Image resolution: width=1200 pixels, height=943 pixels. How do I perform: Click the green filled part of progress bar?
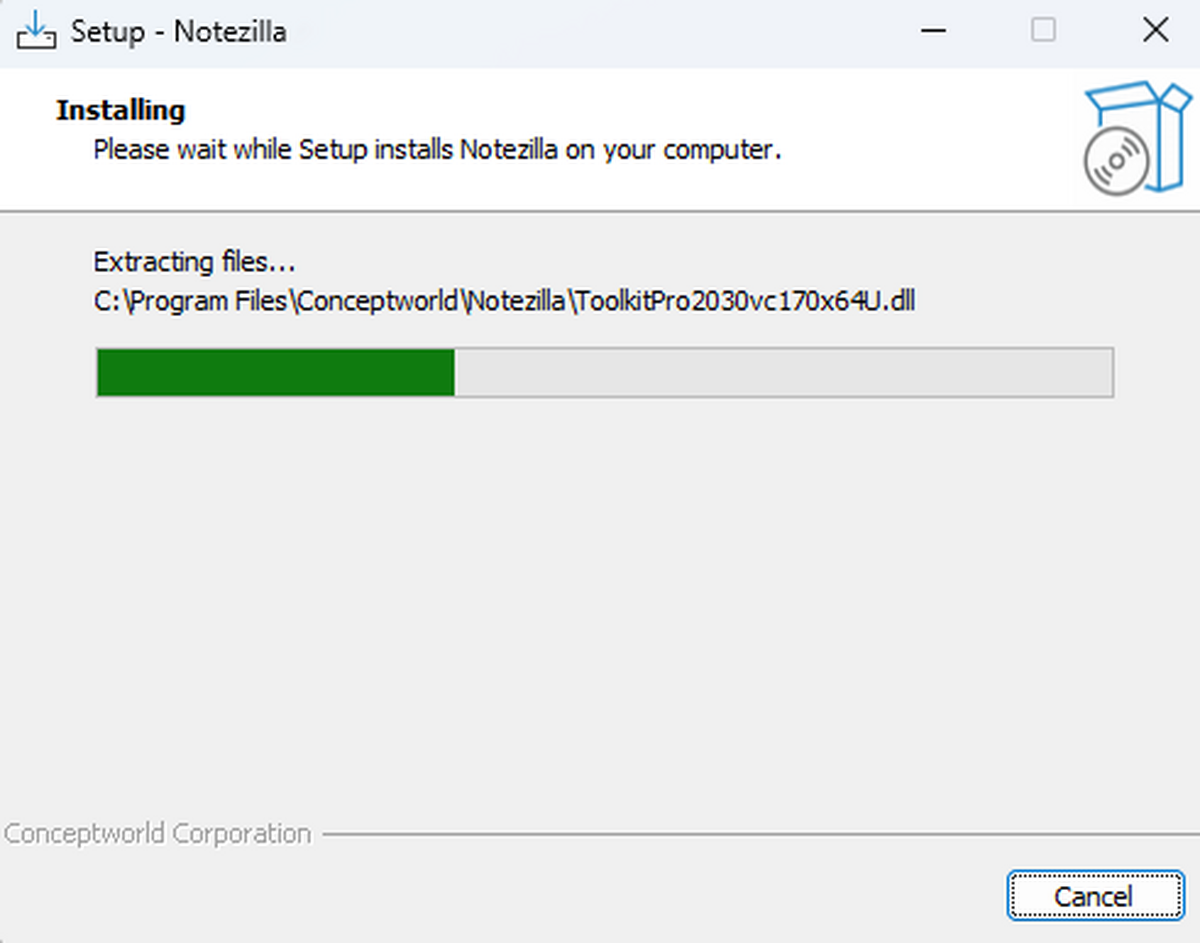(275, 373)
